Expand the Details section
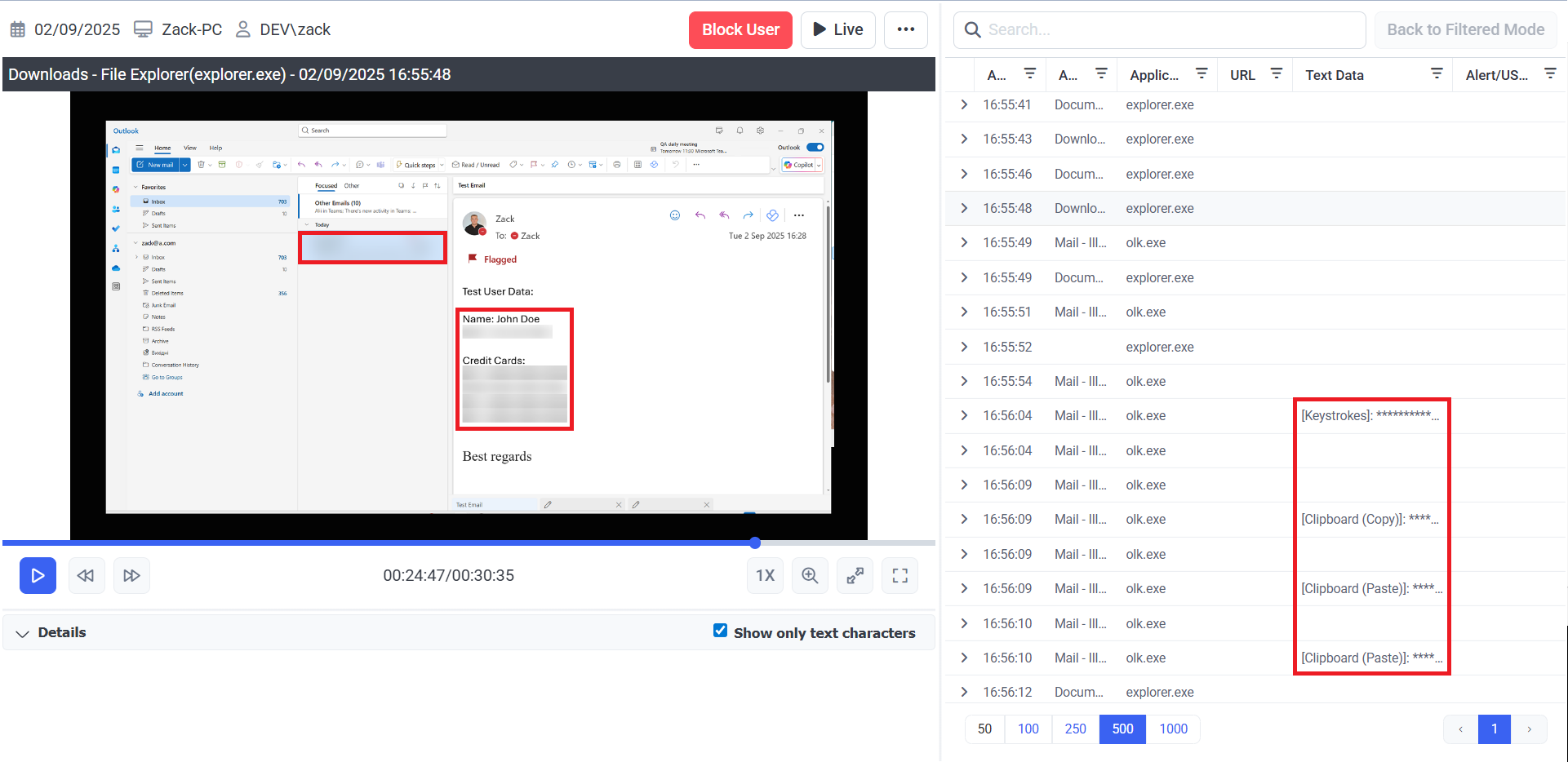Viewport: 1568px width, 762px height. point(23,633)
